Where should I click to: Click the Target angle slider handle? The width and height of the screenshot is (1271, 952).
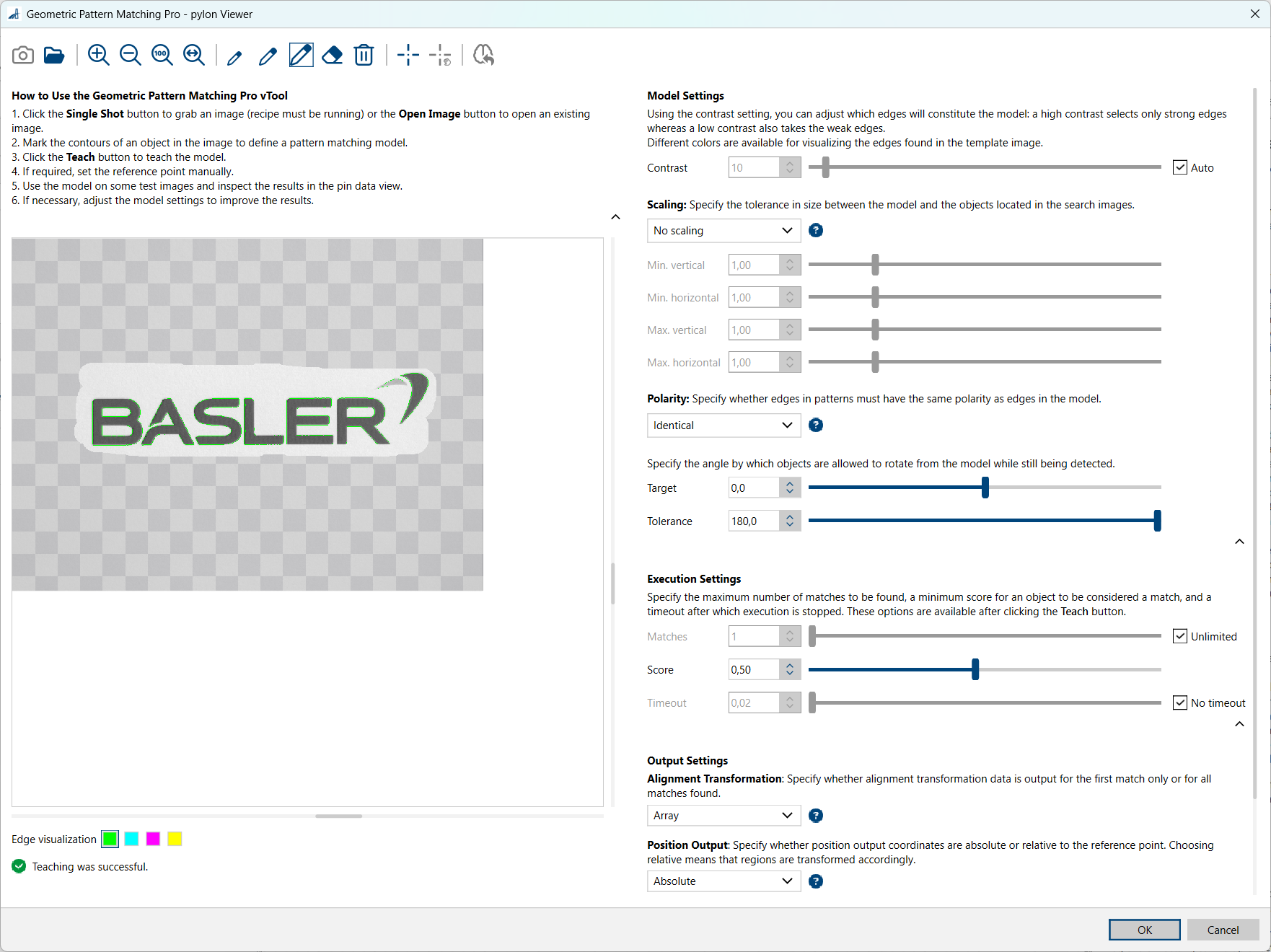click(985, 488)
